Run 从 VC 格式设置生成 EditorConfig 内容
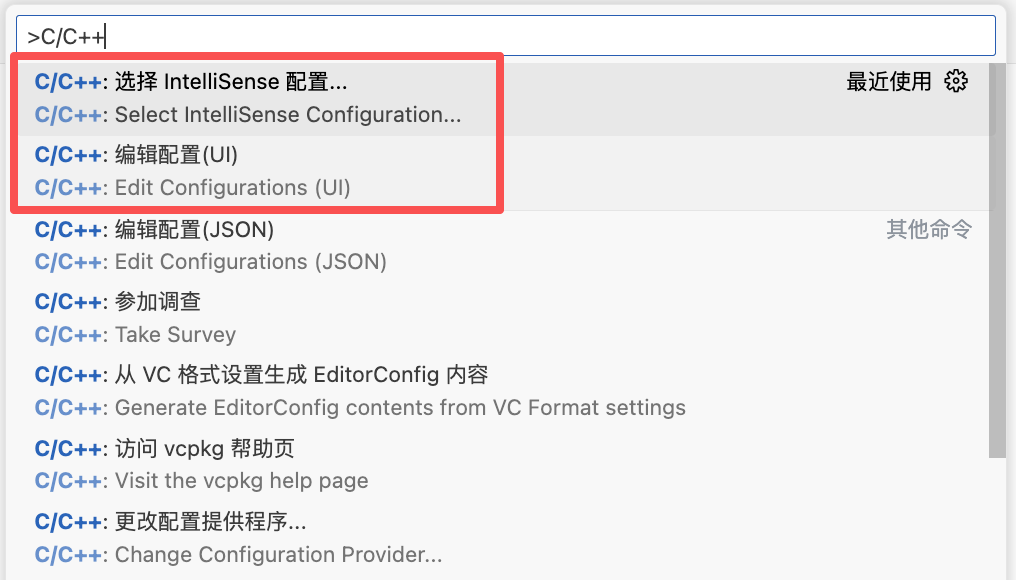1016x580 pixels. (x=300, y=375)
